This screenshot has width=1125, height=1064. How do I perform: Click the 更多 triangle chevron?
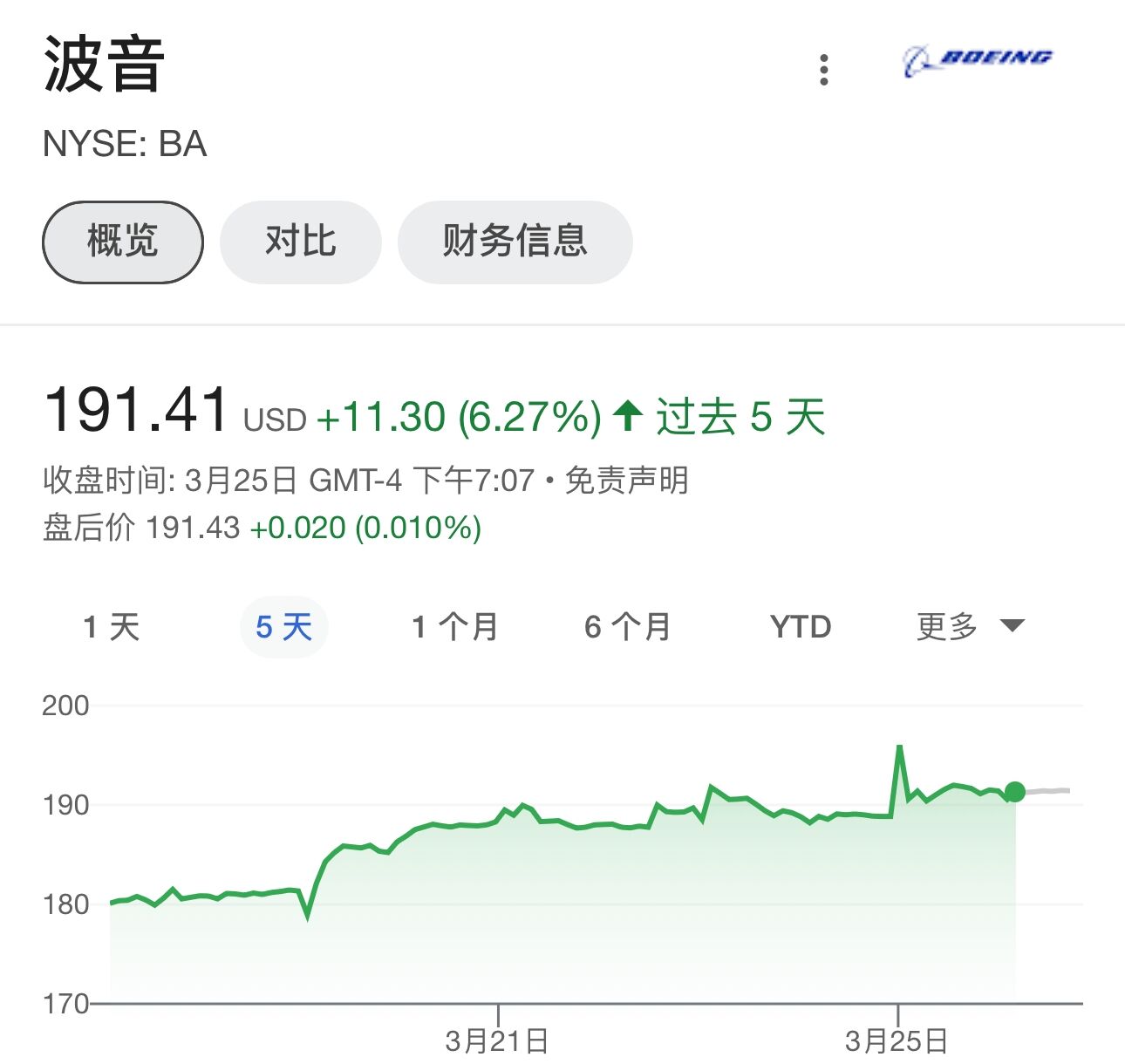(1012, 626)
